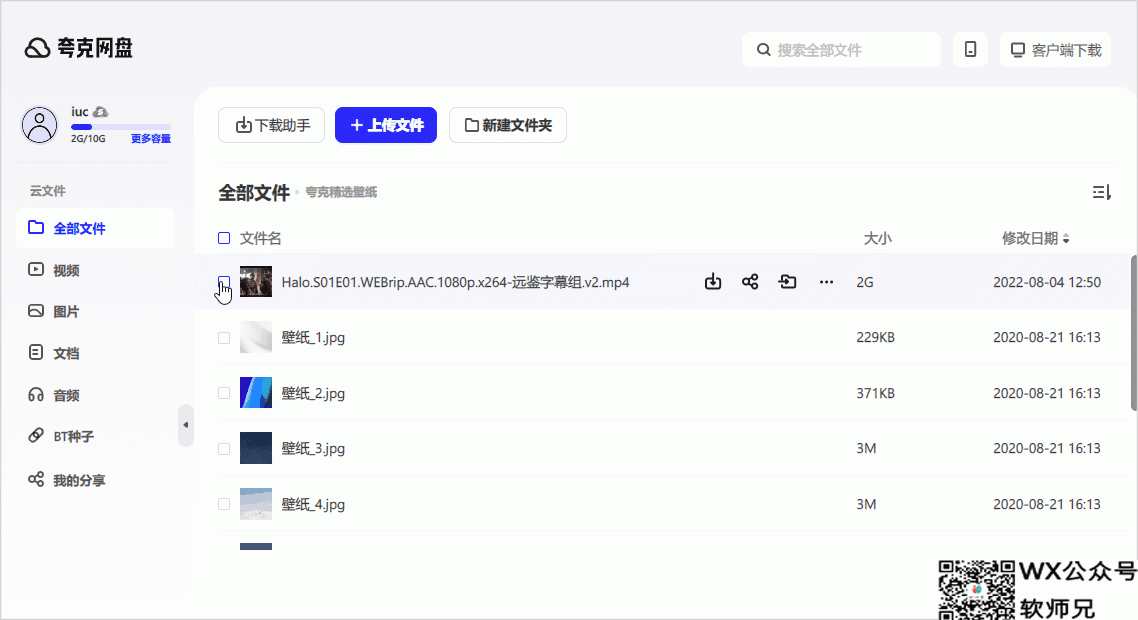Click the move/transfer icon on Halo row
The width and height of the screenshot is (1138, 620).
tap(787, 282)
